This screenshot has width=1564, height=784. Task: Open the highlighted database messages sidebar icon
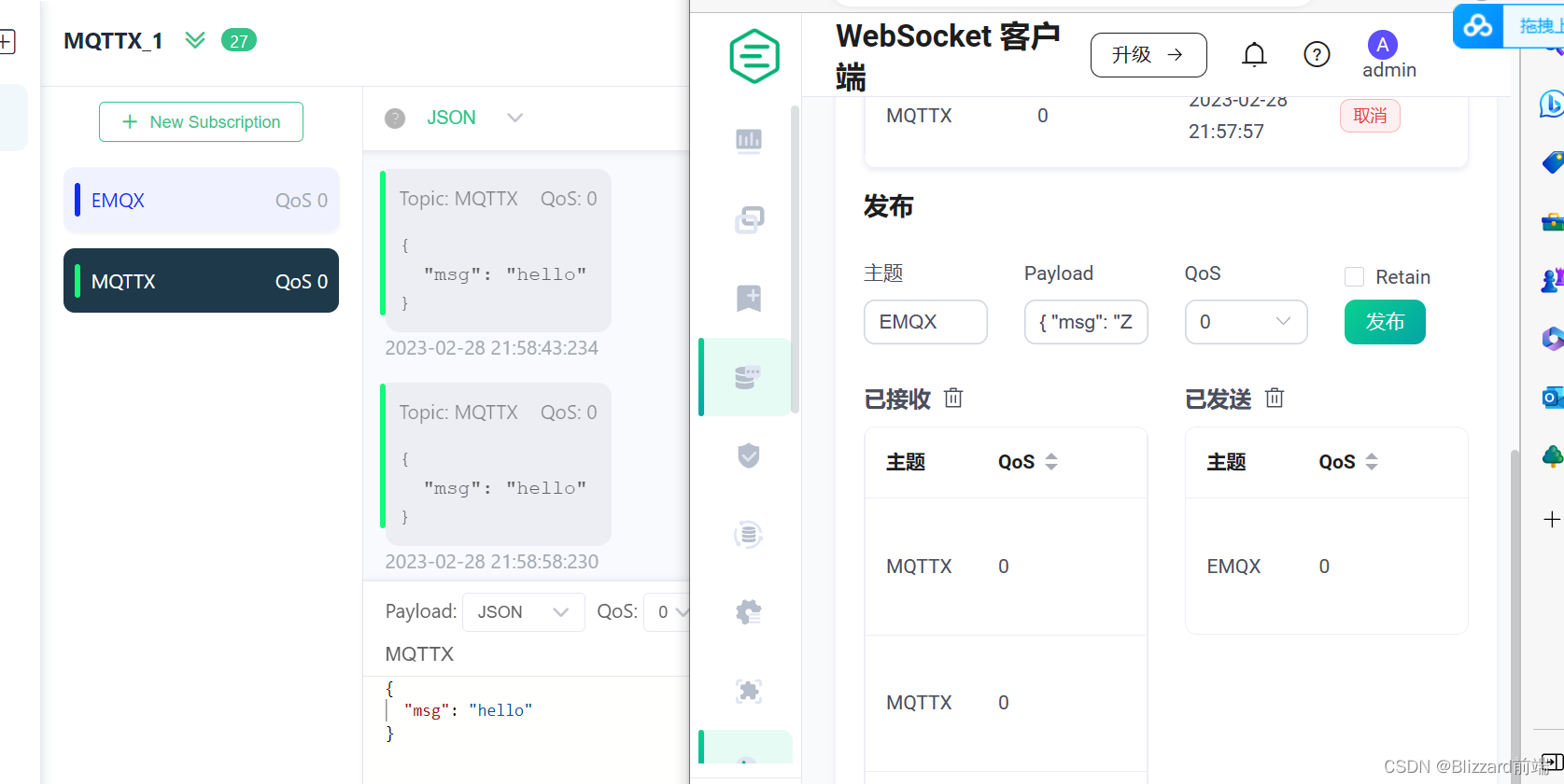coord(747,377)
